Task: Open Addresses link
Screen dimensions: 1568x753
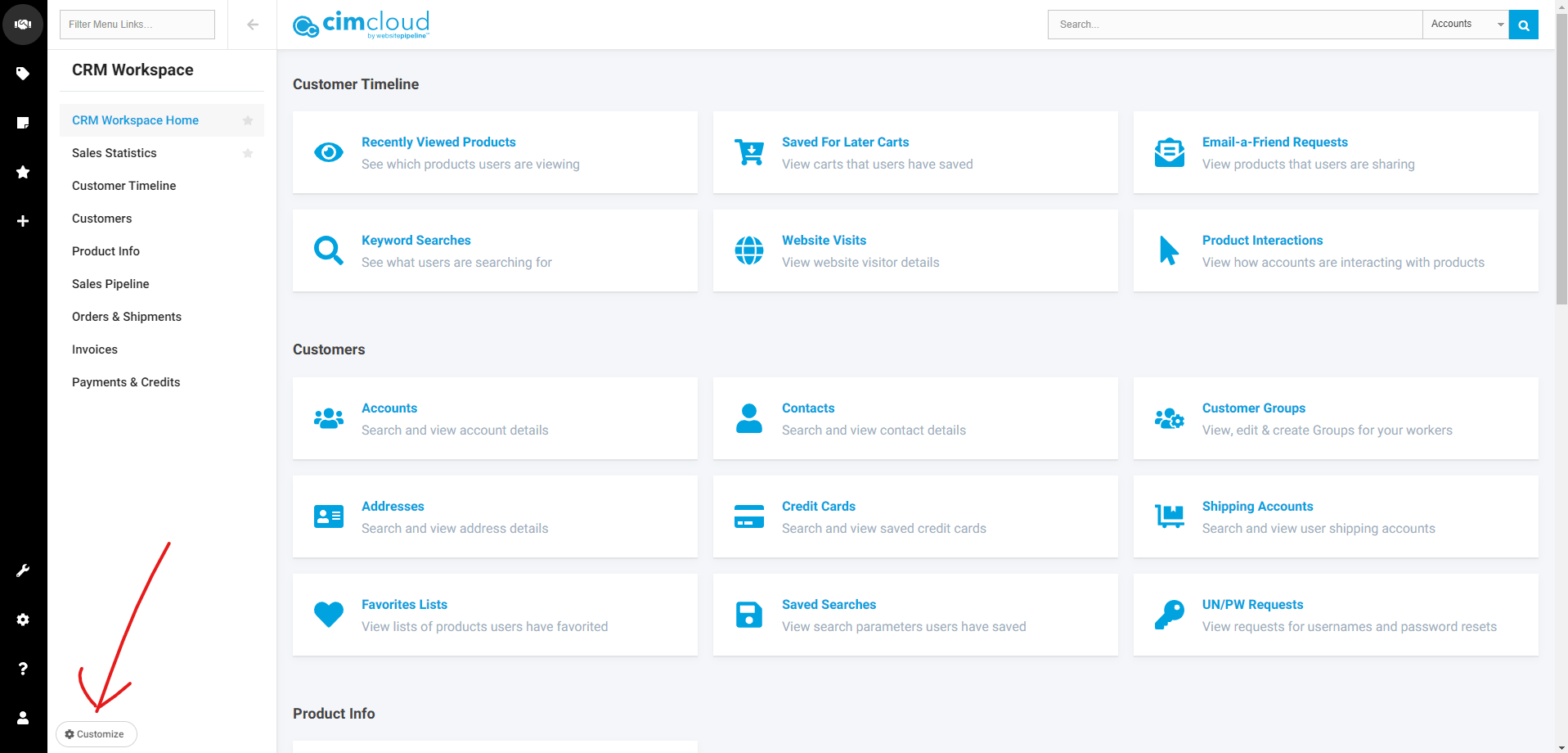Action: (393, 507)
